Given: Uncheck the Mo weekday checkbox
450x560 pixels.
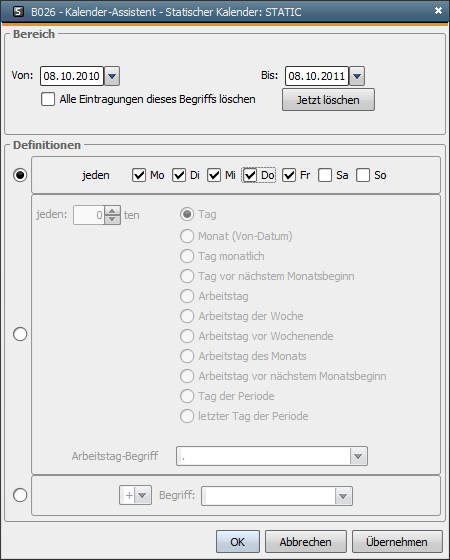Looking at the screenshot, I should [139, 175].
